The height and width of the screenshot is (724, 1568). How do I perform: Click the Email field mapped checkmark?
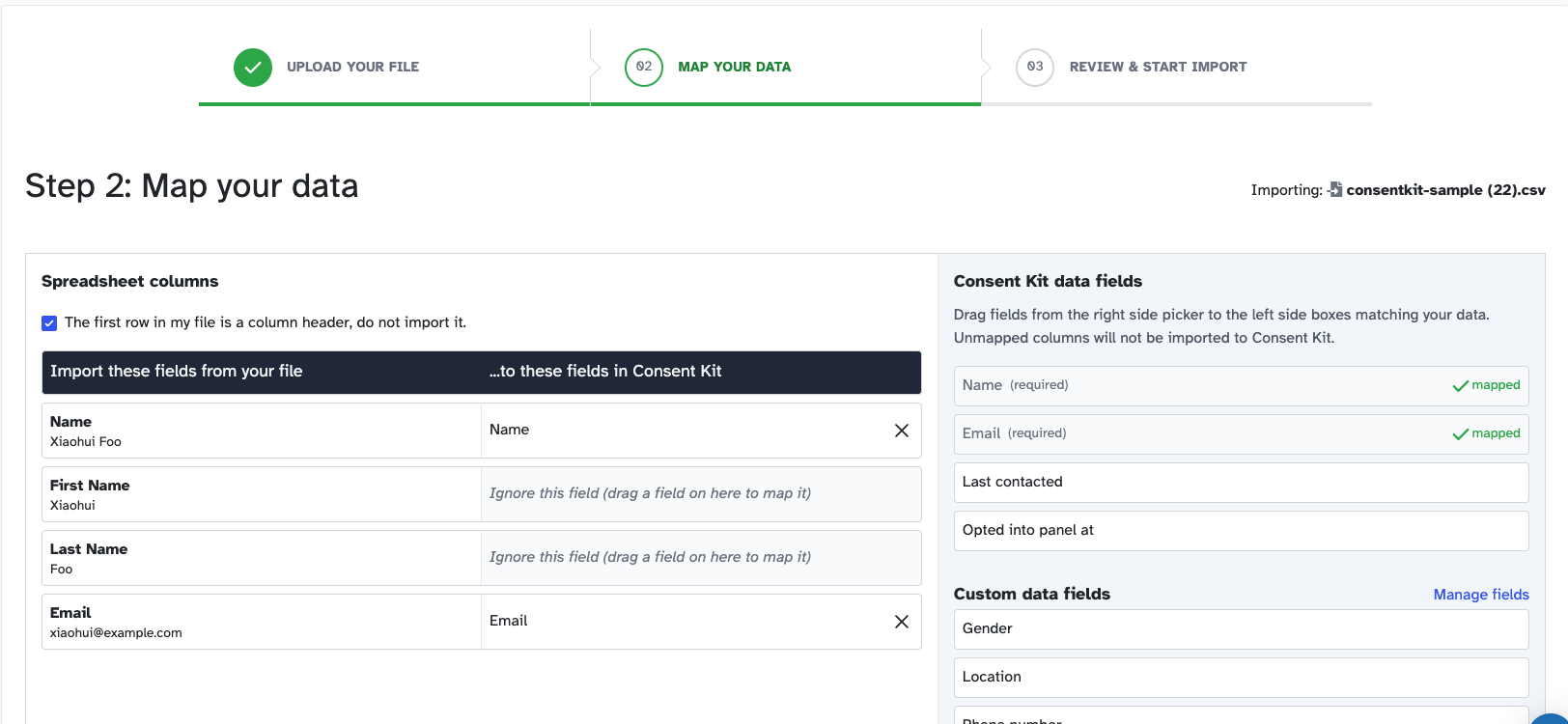point(1460,434)
